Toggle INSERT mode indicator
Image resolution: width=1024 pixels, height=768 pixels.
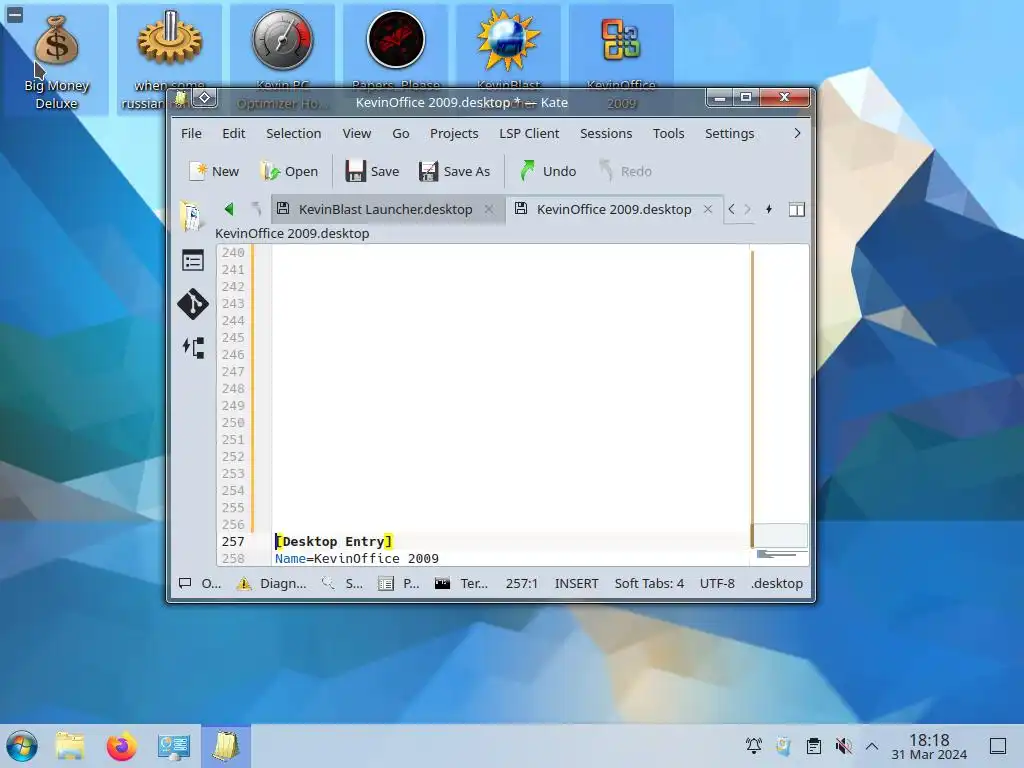[576, 583]
